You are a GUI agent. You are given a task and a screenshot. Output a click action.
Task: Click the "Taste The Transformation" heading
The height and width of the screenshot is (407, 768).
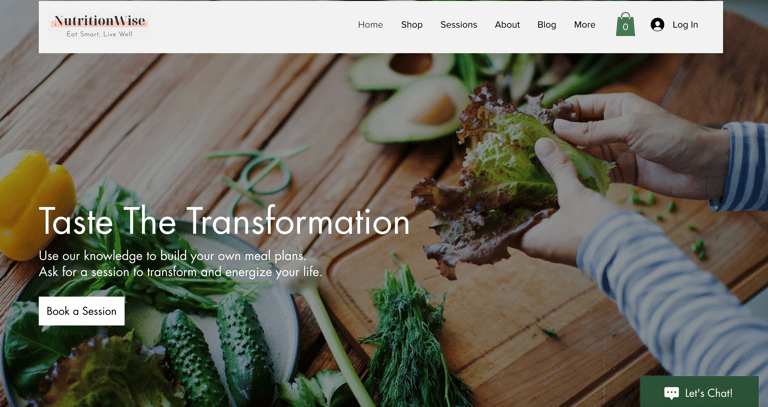tap(224, 221)
